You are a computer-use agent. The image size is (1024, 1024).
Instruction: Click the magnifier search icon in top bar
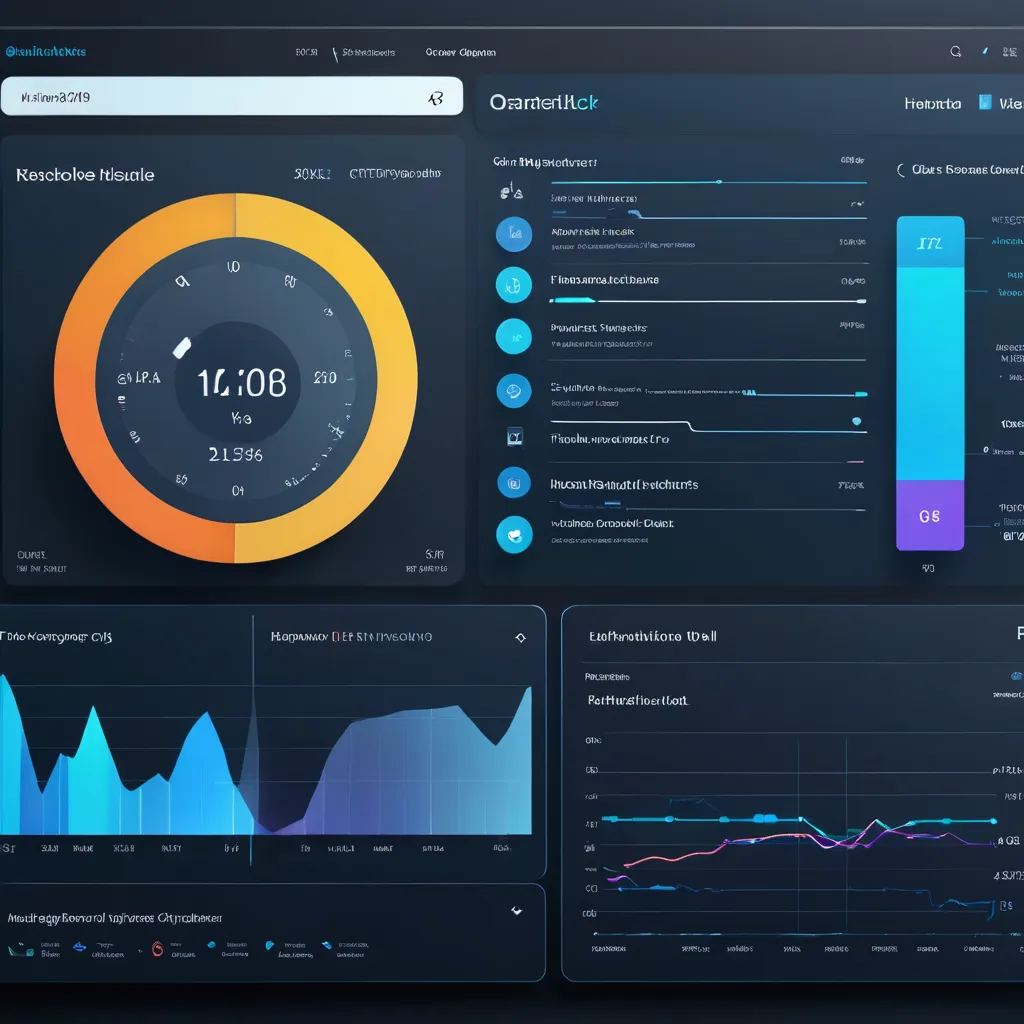[956, 52]
